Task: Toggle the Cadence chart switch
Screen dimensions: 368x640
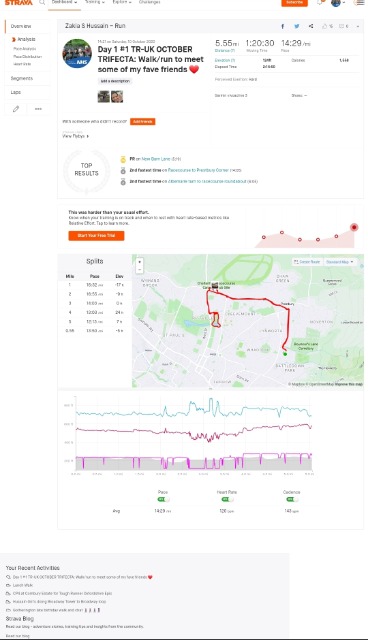Action: tap(292, 499)
